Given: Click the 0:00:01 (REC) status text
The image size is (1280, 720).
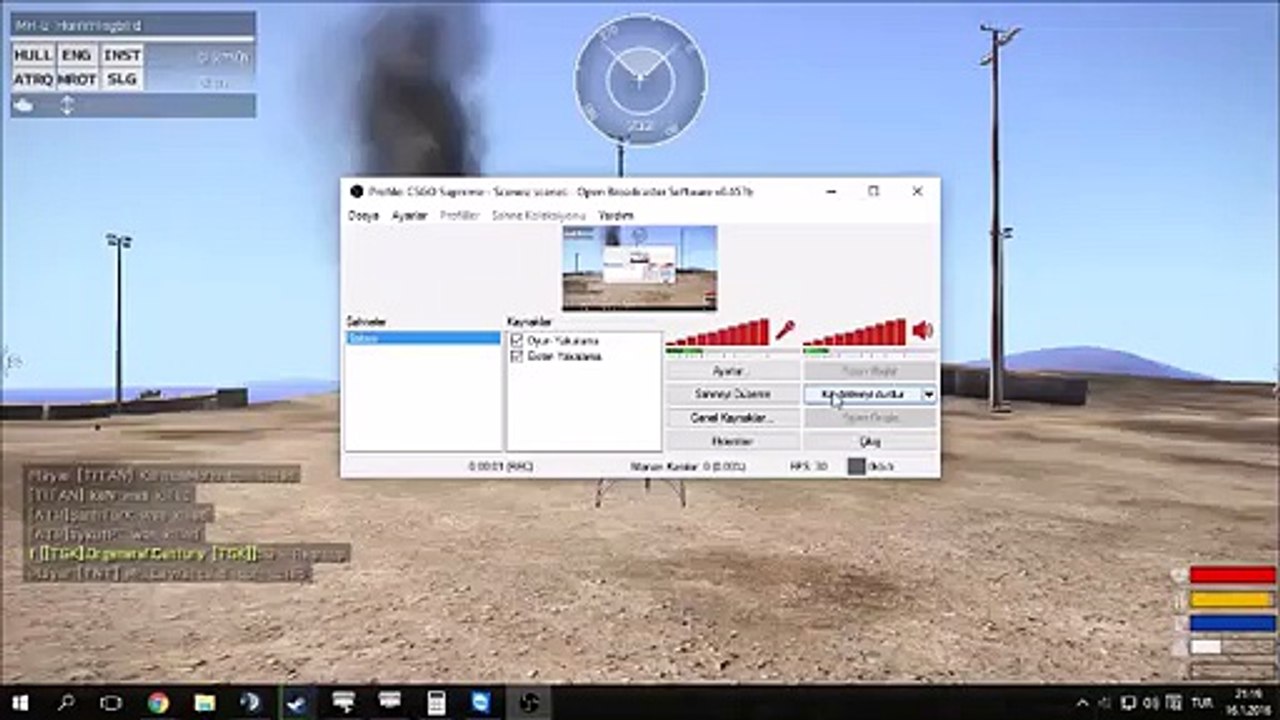Looking at the screenshot, I should 500,466.
